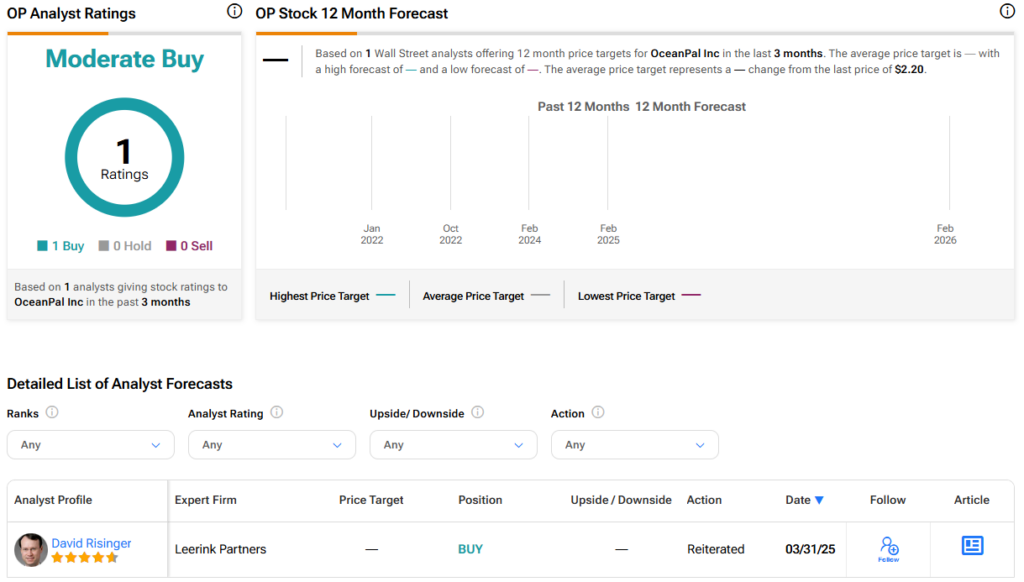1024x582 pixels.
Task: Show info tooltip next to Ranks
Action: pos(52,412)
